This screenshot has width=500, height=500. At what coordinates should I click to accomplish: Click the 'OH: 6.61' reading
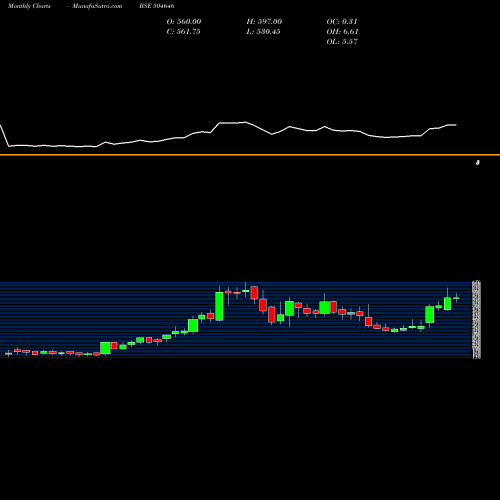click(x=342, y=32)
